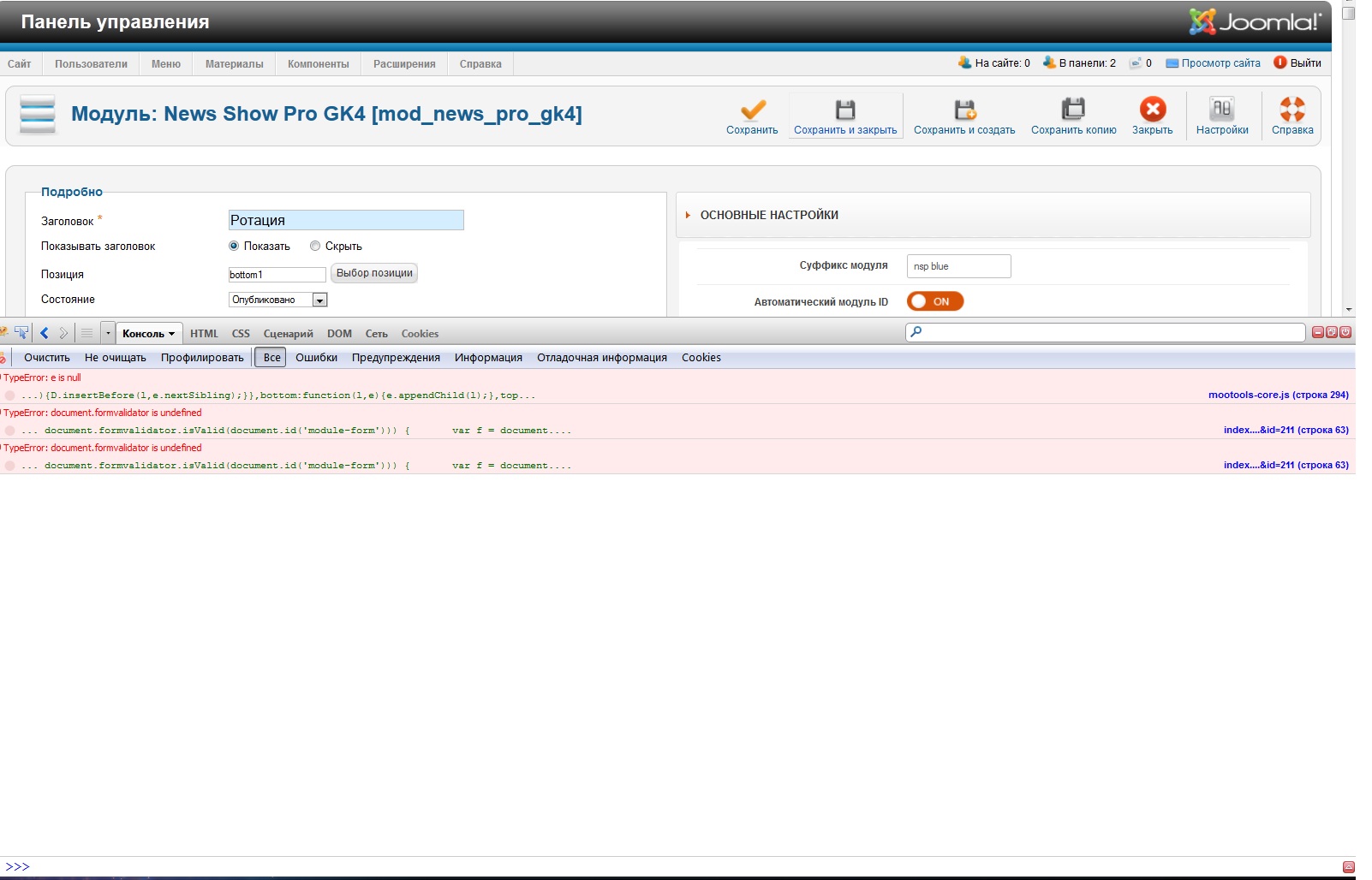
Task: Switch to the Firebug Cookies tab
Action: point(420,334)
